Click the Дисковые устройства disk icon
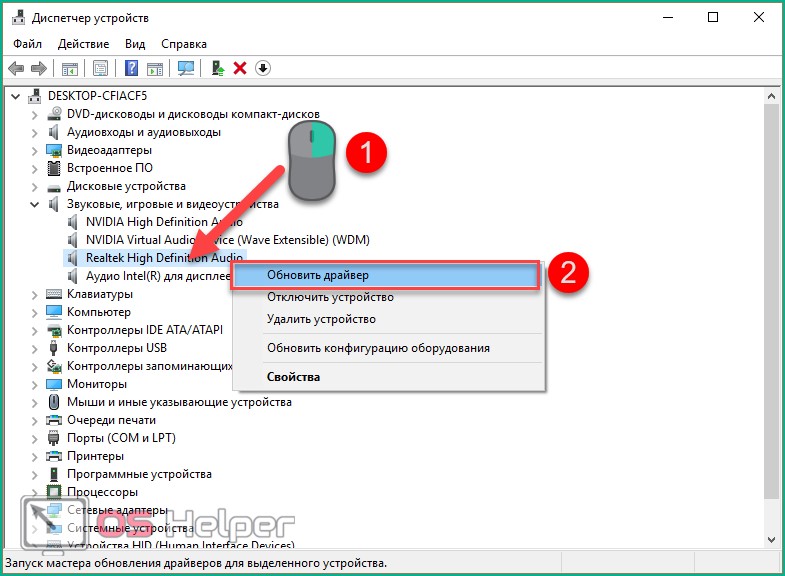The height and width of the screenshot is (576, 785). point(54,188)
